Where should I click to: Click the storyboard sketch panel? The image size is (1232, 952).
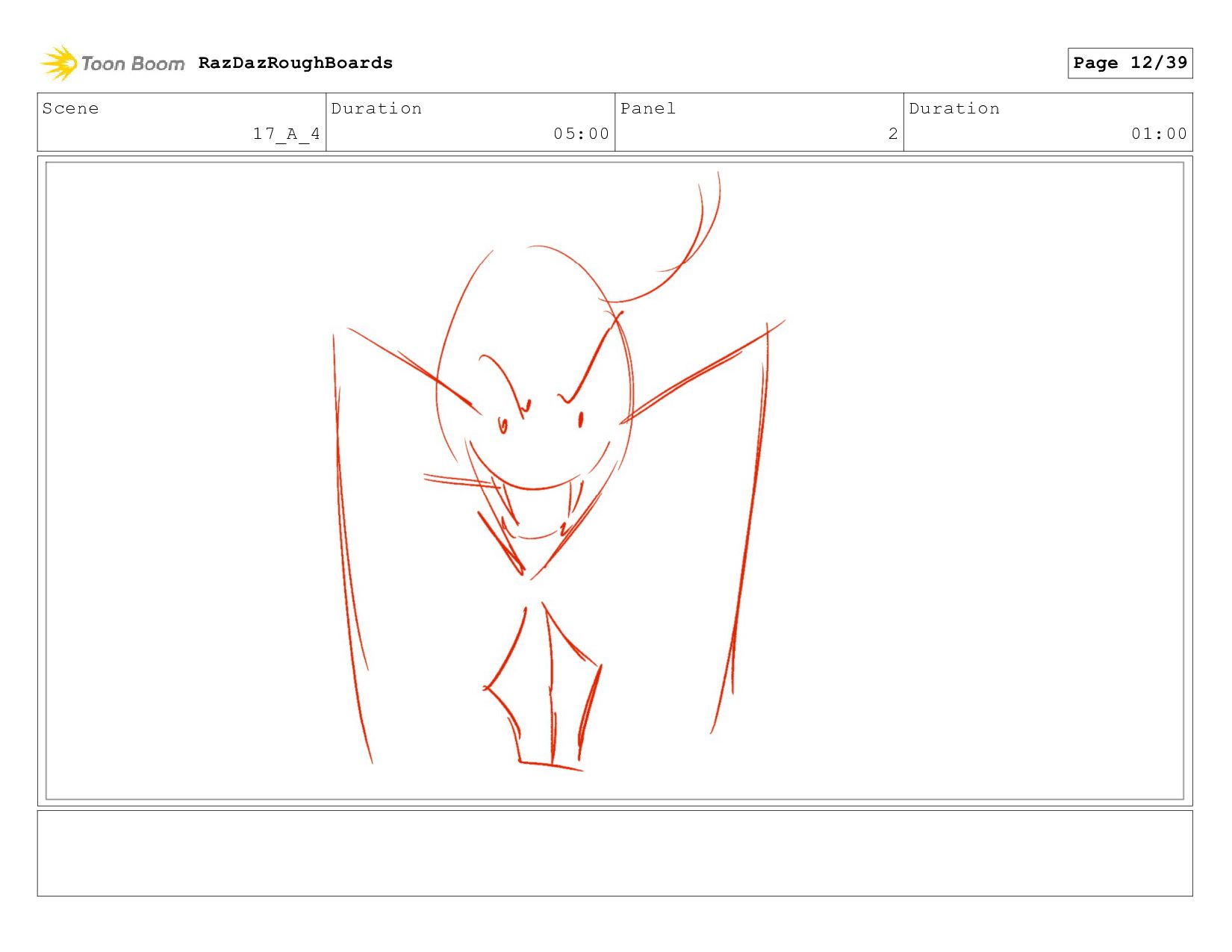coord(615,481)
